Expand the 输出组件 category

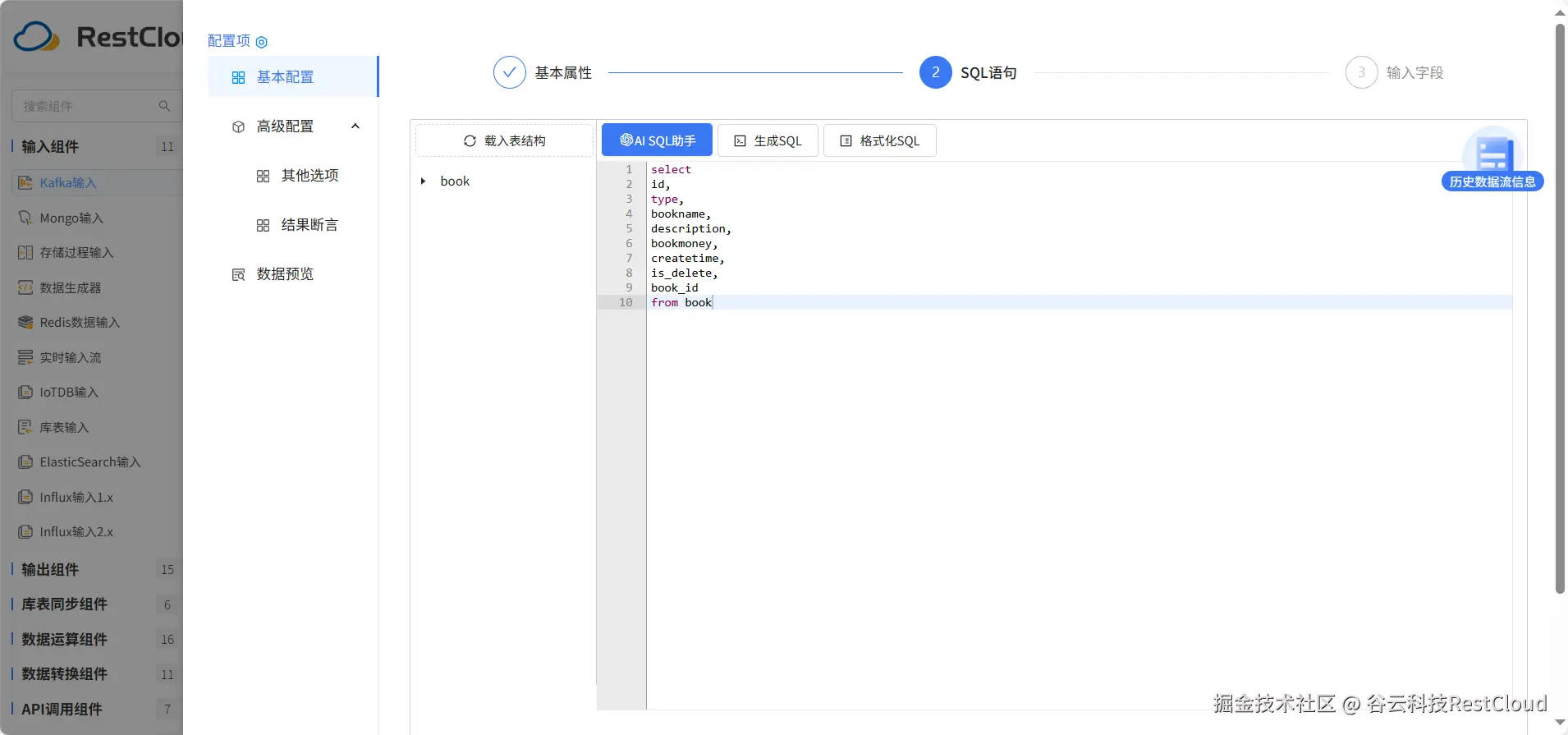(51, 570)
